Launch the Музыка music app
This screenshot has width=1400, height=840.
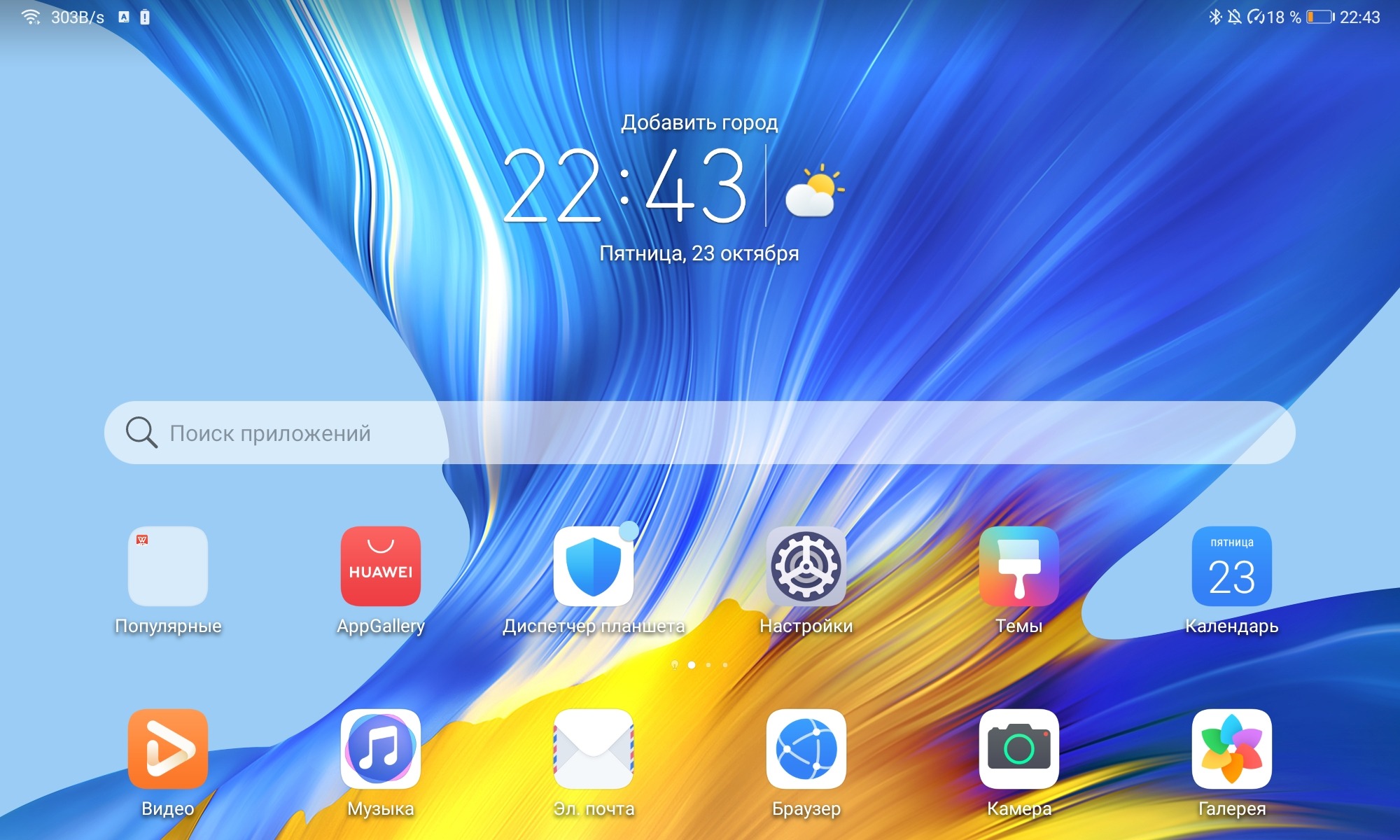pyautogui.click(x=380, y=749)
